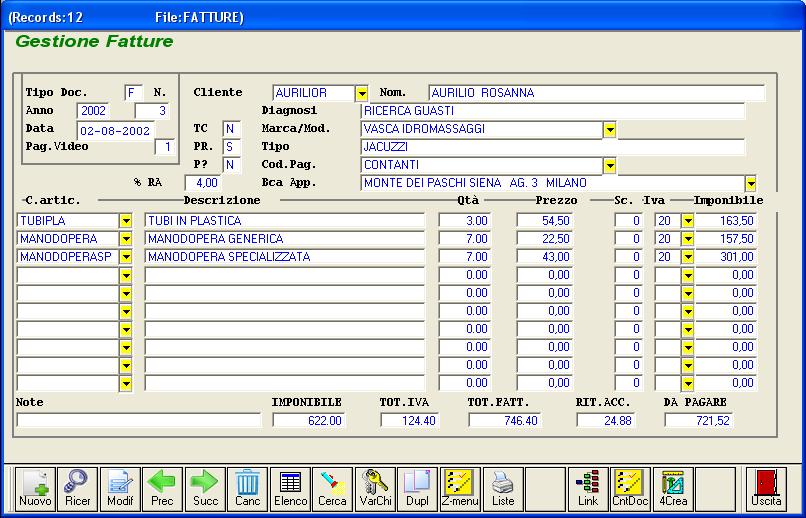Open the 4Crea tools icon
806x518 pixels.
673,489
